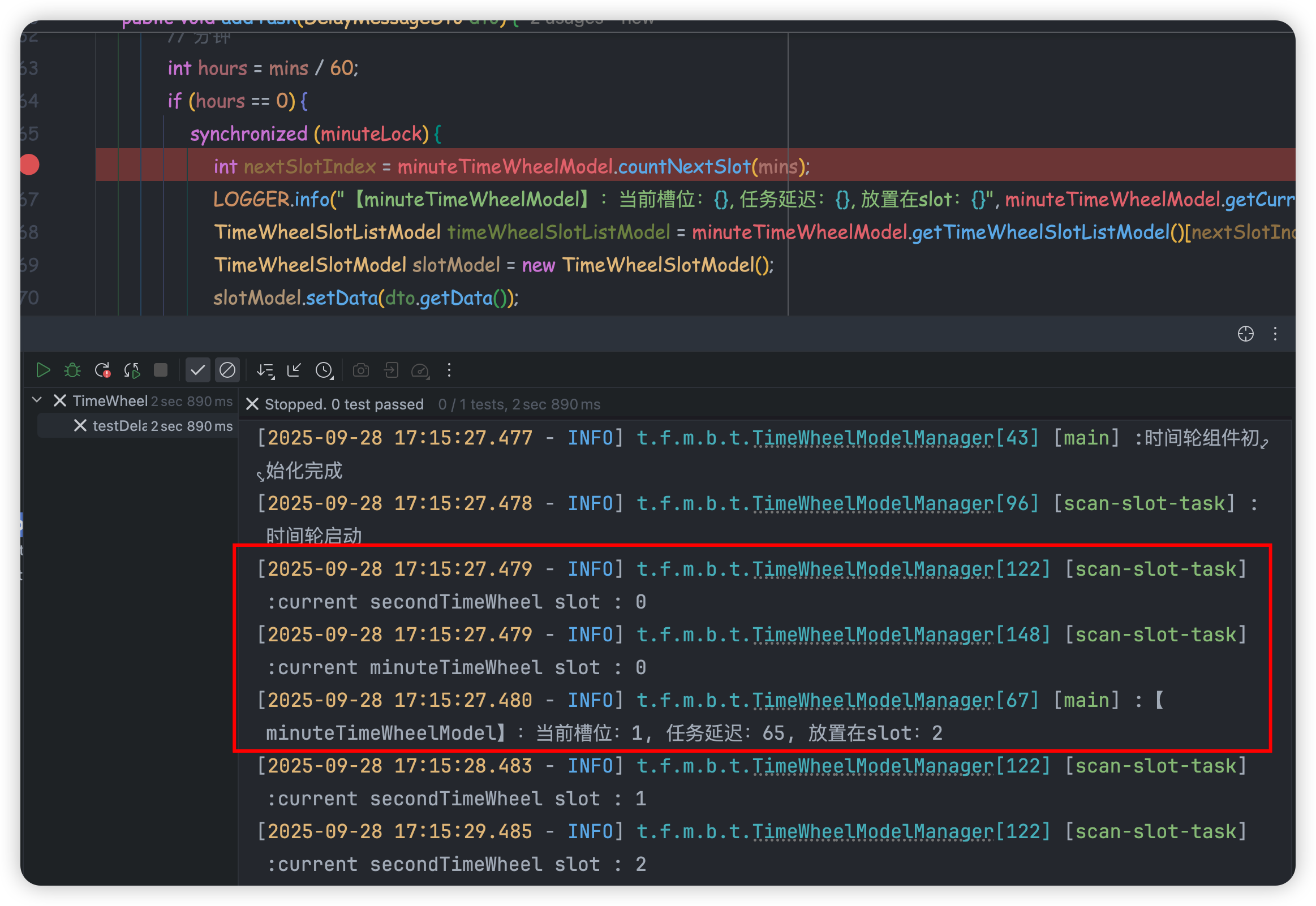The height and width of the screenshot is (906, 1316).
Task: Open test toolbar more options menu
Action: pos(449,370)
